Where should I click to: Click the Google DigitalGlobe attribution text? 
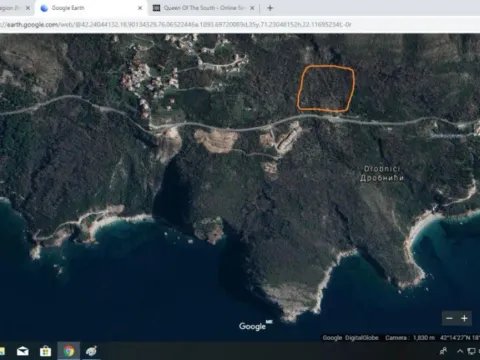pyautogui.click(x=350, y=338)
